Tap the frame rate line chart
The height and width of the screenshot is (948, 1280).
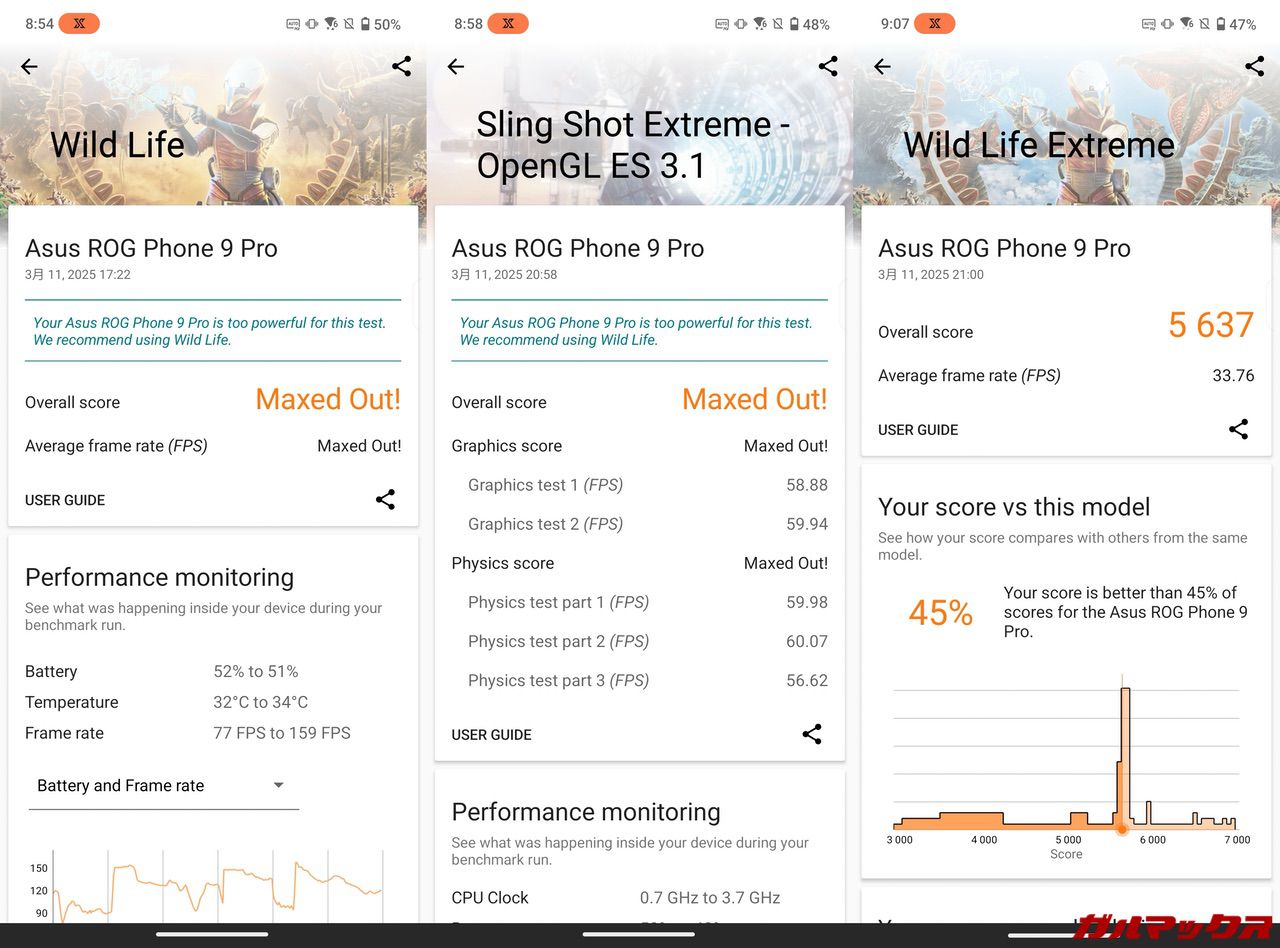tap(216, 885)
